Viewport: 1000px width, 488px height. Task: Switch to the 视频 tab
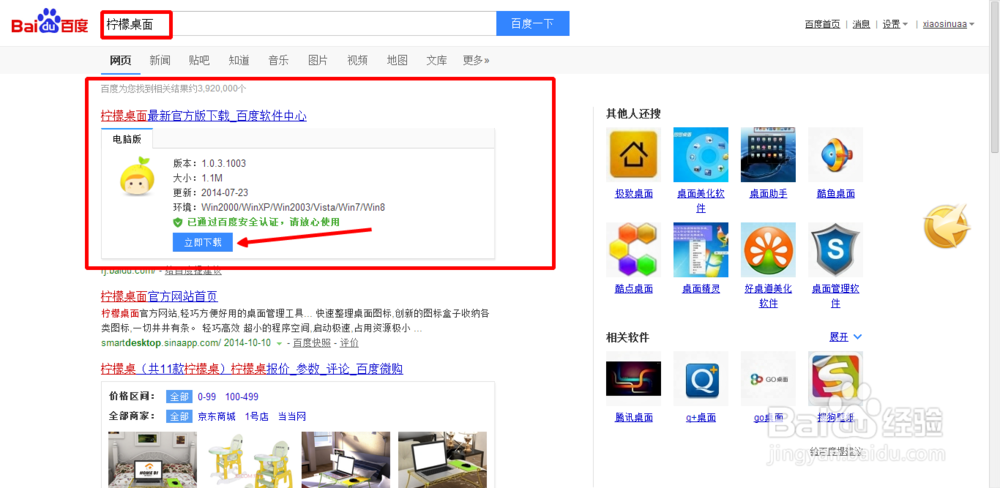[357, 61]
